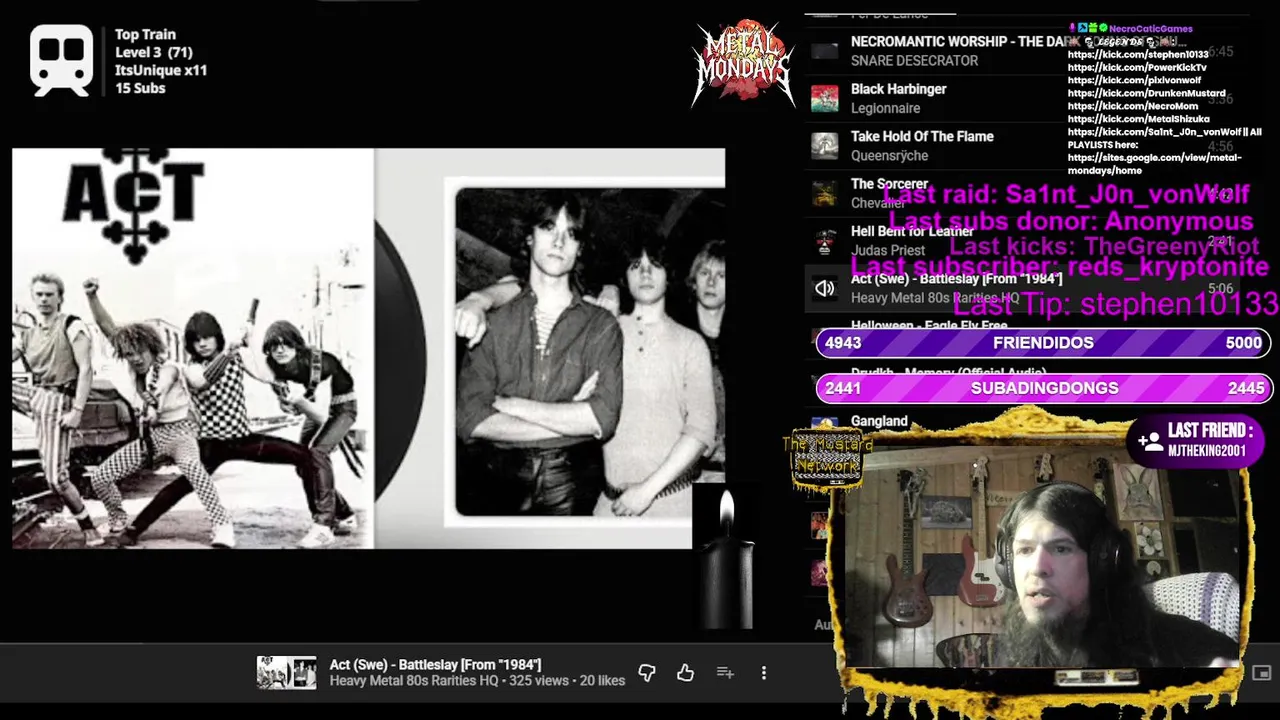Click kick.com/NecroMom link in chat
1280x720 pixels.
(x=1133, y=106)
